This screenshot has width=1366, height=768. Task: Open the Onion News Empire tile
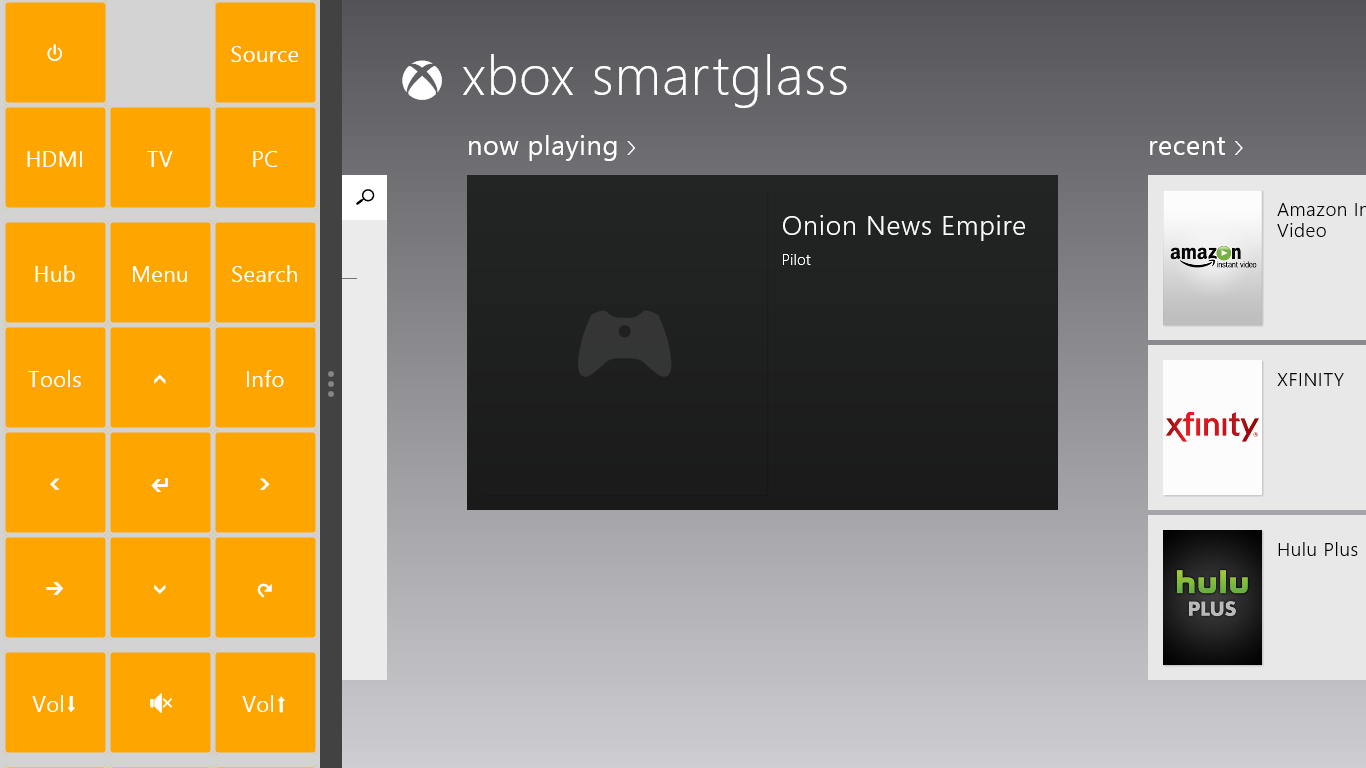762,342
